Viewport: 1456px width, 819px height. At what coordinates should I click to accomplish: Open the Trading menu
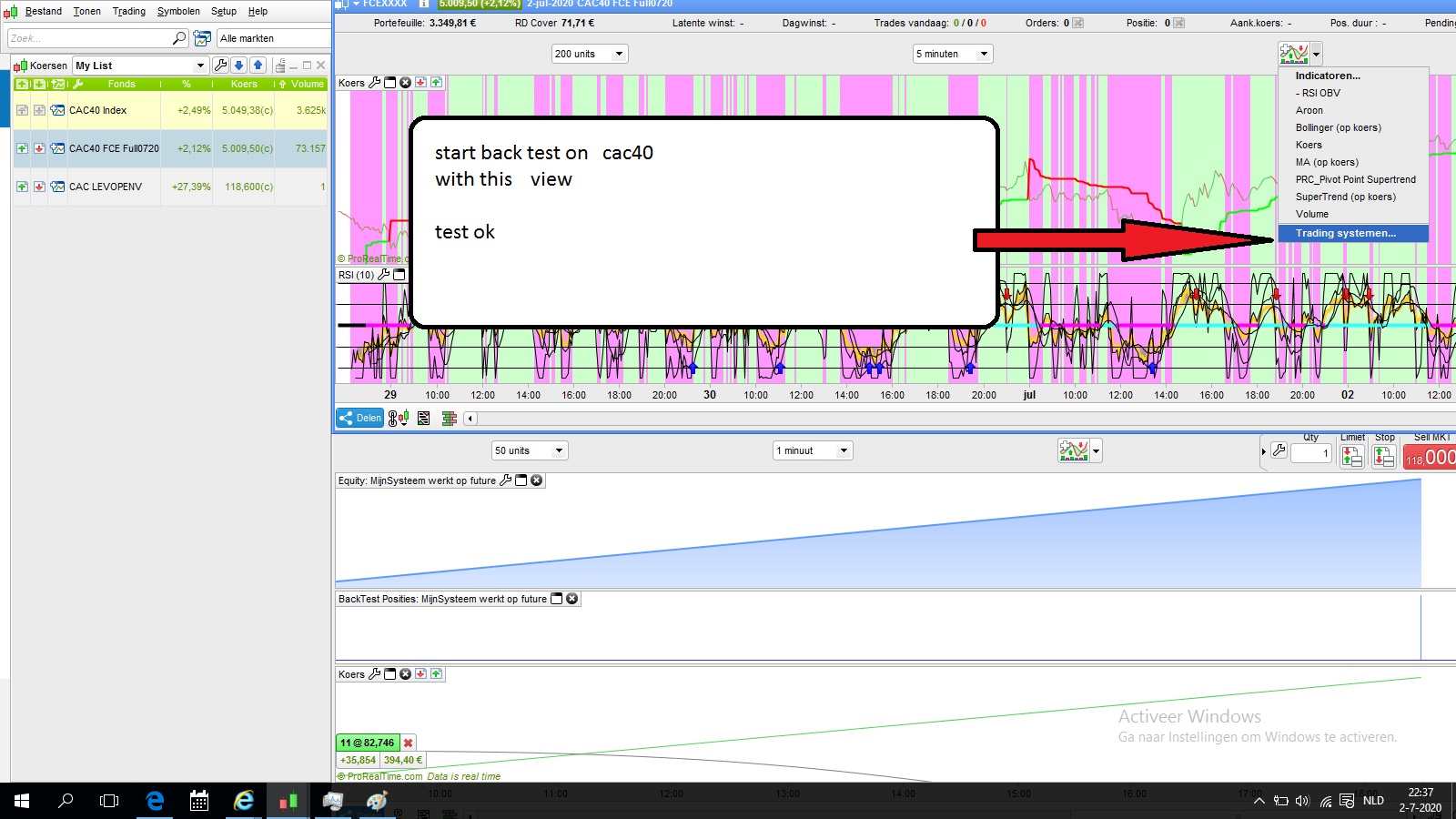click(129, 11)
